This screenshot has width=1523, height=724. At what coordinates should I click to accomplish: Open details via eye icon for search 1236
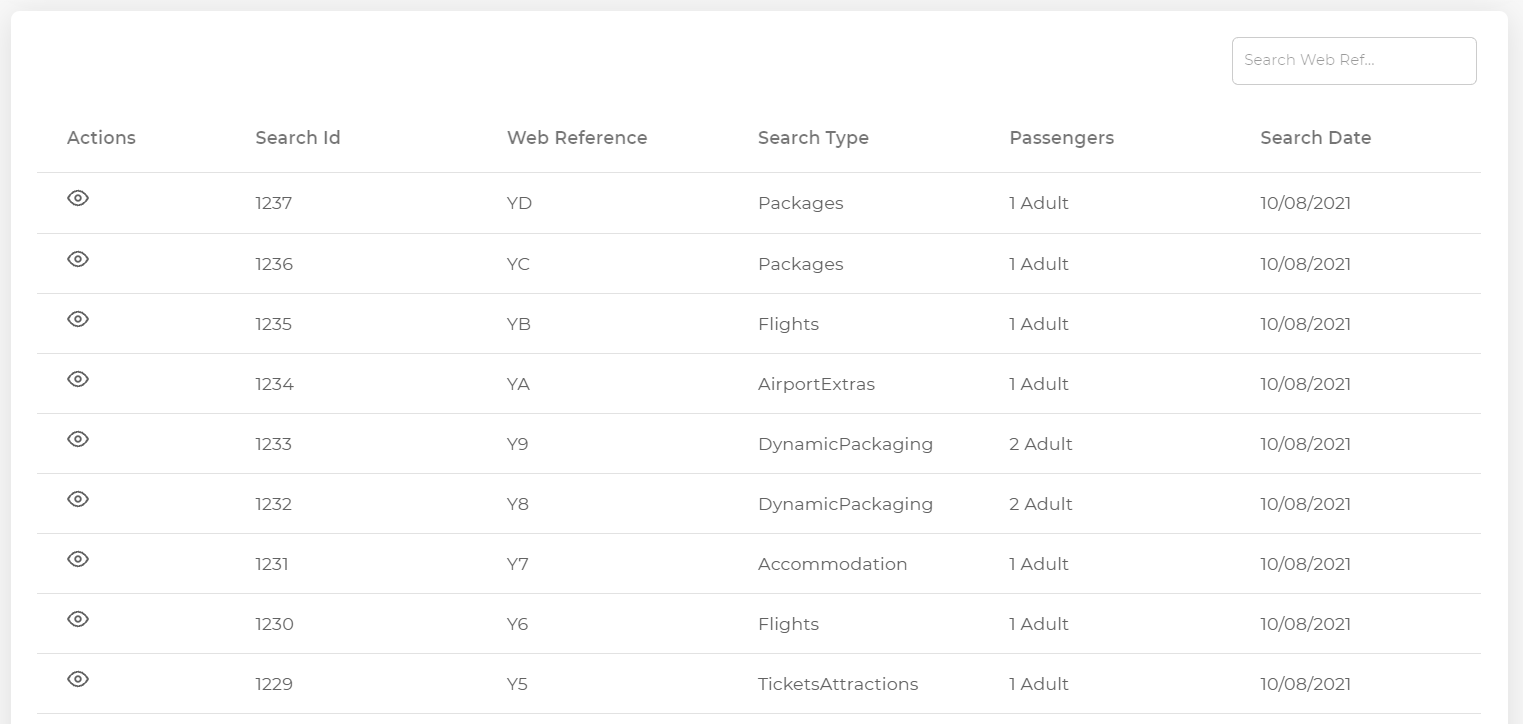(x=78, y=259)
